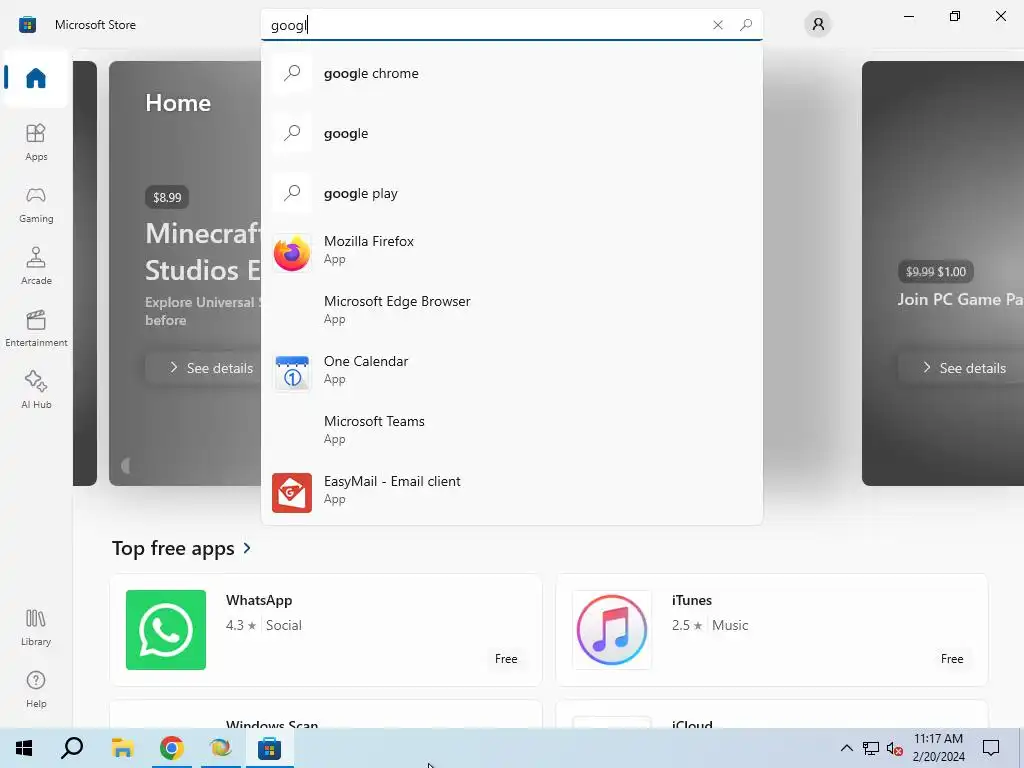Switch to Microsoft Store taskbar icon
Viewport: 1024px width, 768px height.
pos(269,748)
